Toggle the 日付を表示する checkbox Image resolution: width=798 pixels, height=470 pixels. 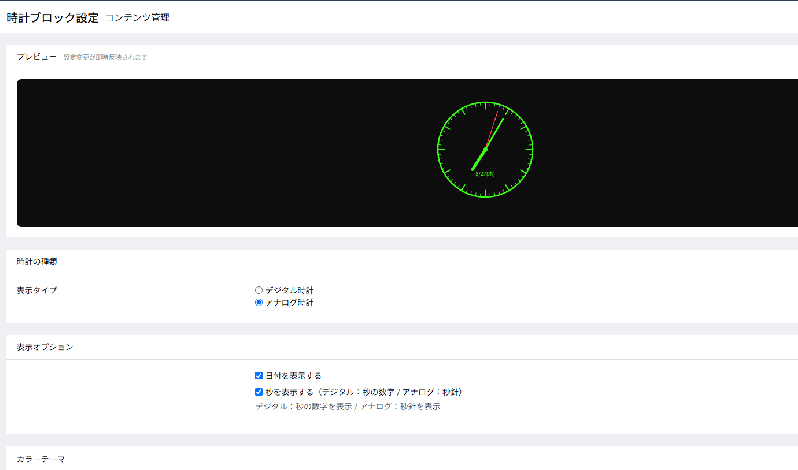259,375
